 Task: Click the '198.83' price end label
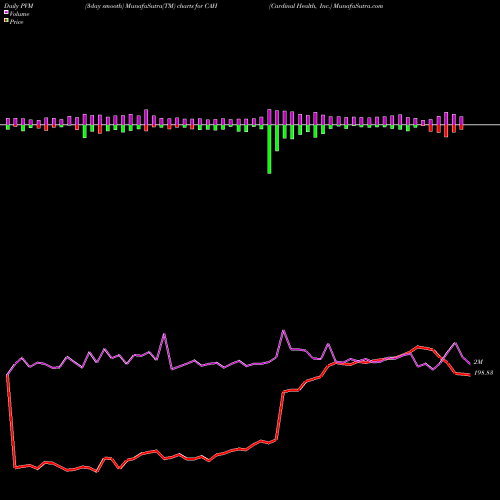483,373
